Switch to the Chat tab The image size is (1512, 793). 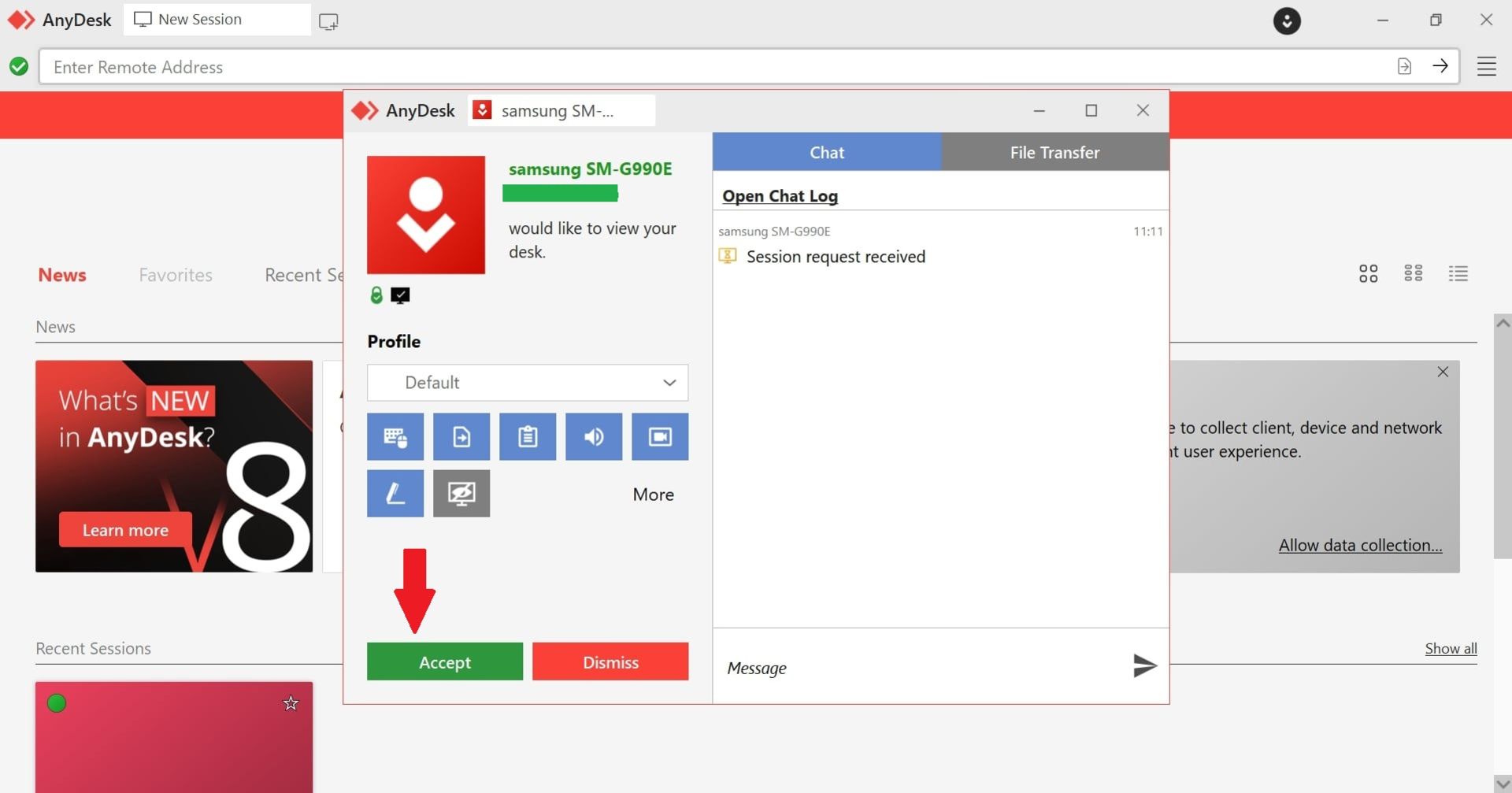coord(827,152)
